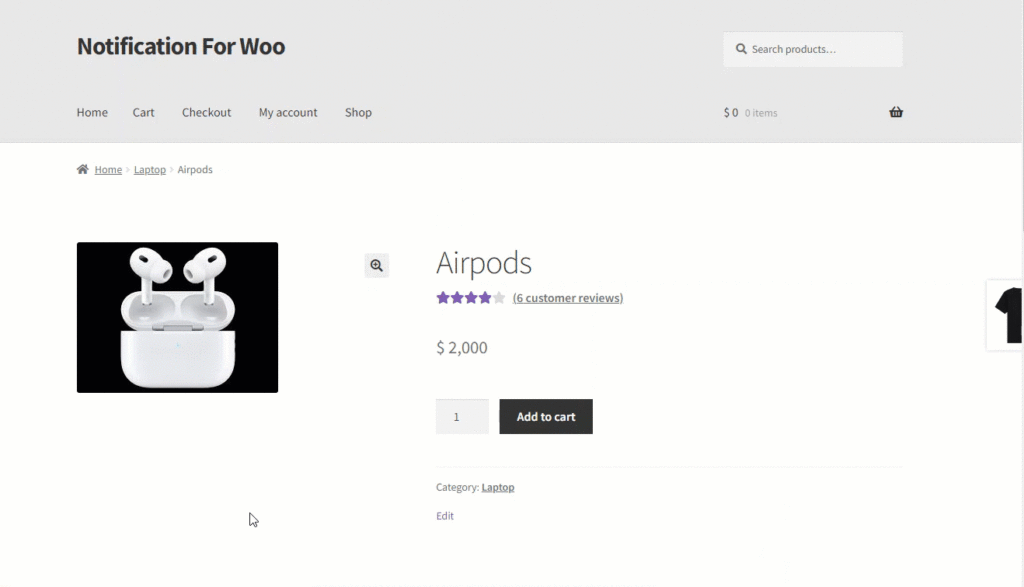
Task: Open the 6 customer reviews link
Action: pyautogui.click(x=568, y=298)
